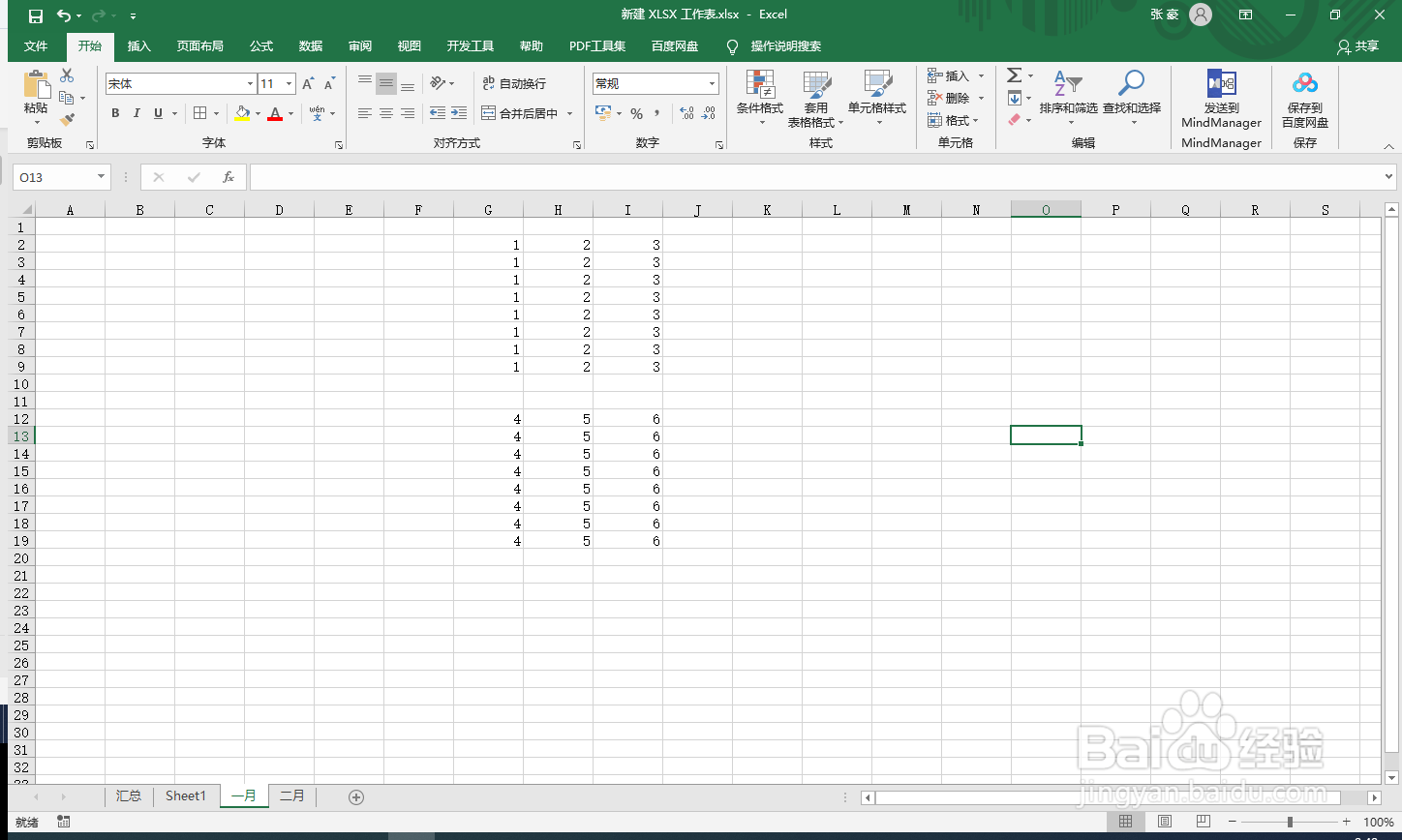Open 合并后居中 dropdown arrow
This screenshot has height=840, width=1402.
pos(570,114)
